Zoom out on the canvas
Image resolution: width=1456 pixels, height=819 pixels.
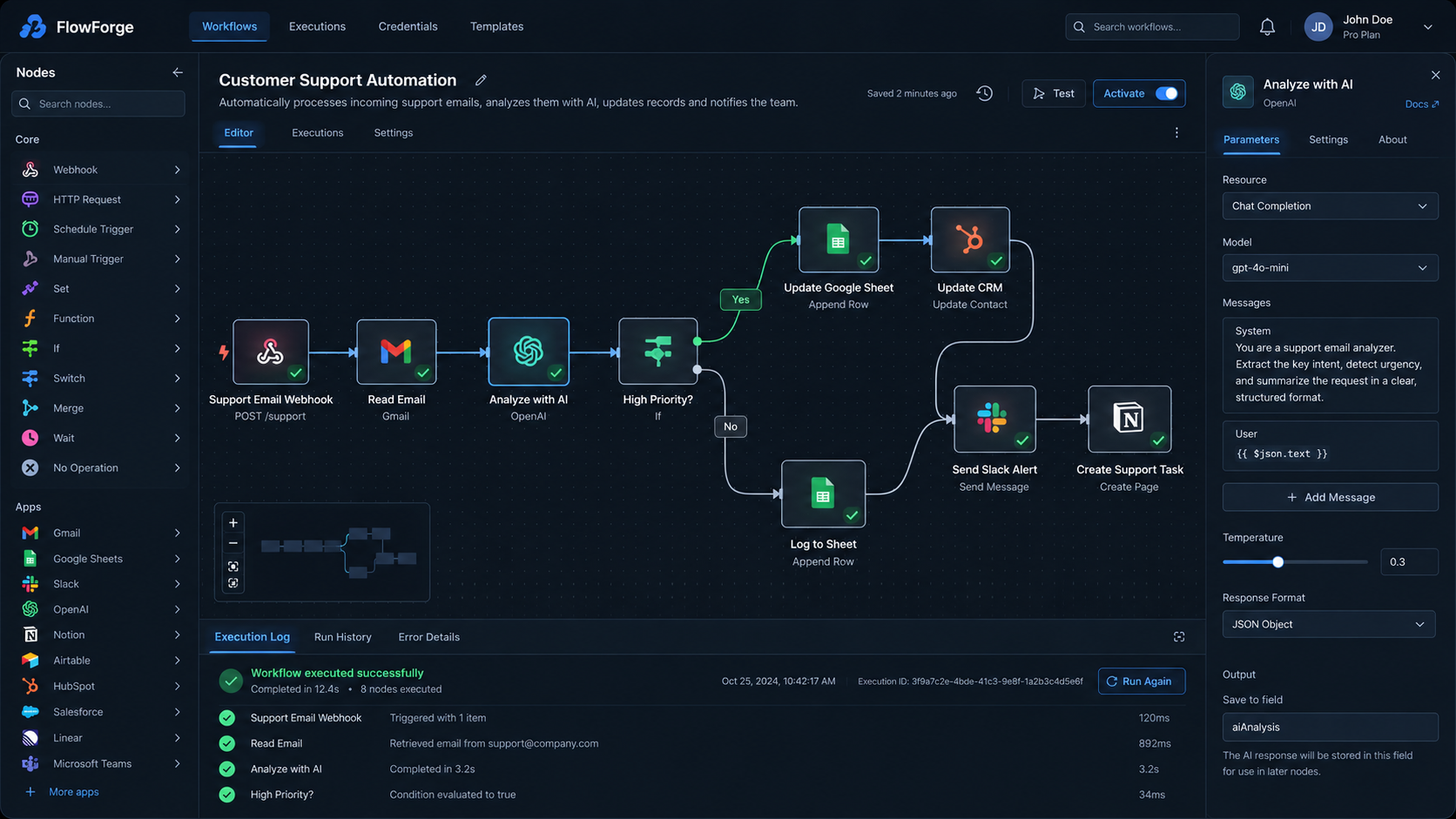pyautogui.click(x=233, y=543)
